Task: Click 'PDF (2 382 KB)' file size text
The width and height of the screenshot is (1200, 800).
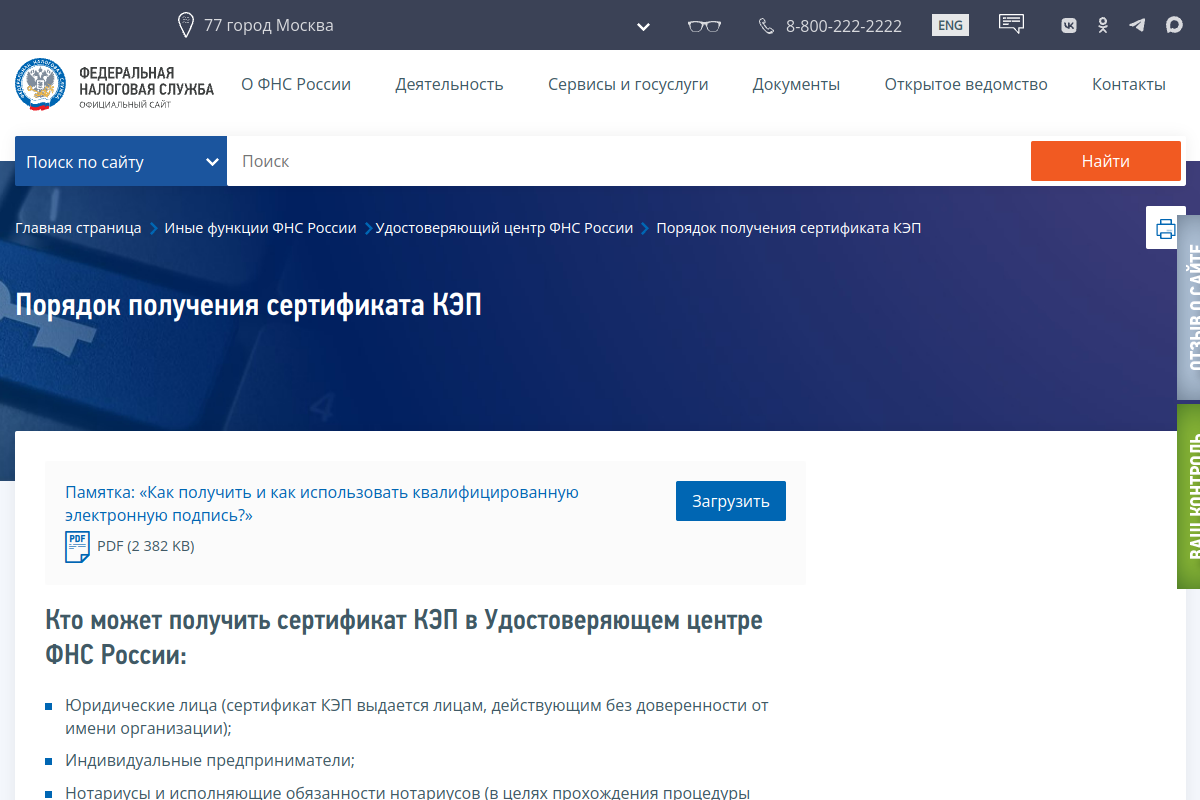Action: [146, 546]
